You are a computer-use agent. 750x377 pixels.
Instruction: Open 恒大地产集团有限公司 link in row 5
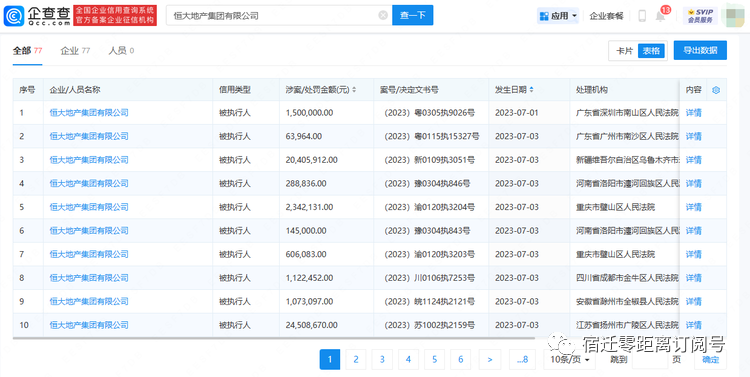coord(89,207)
